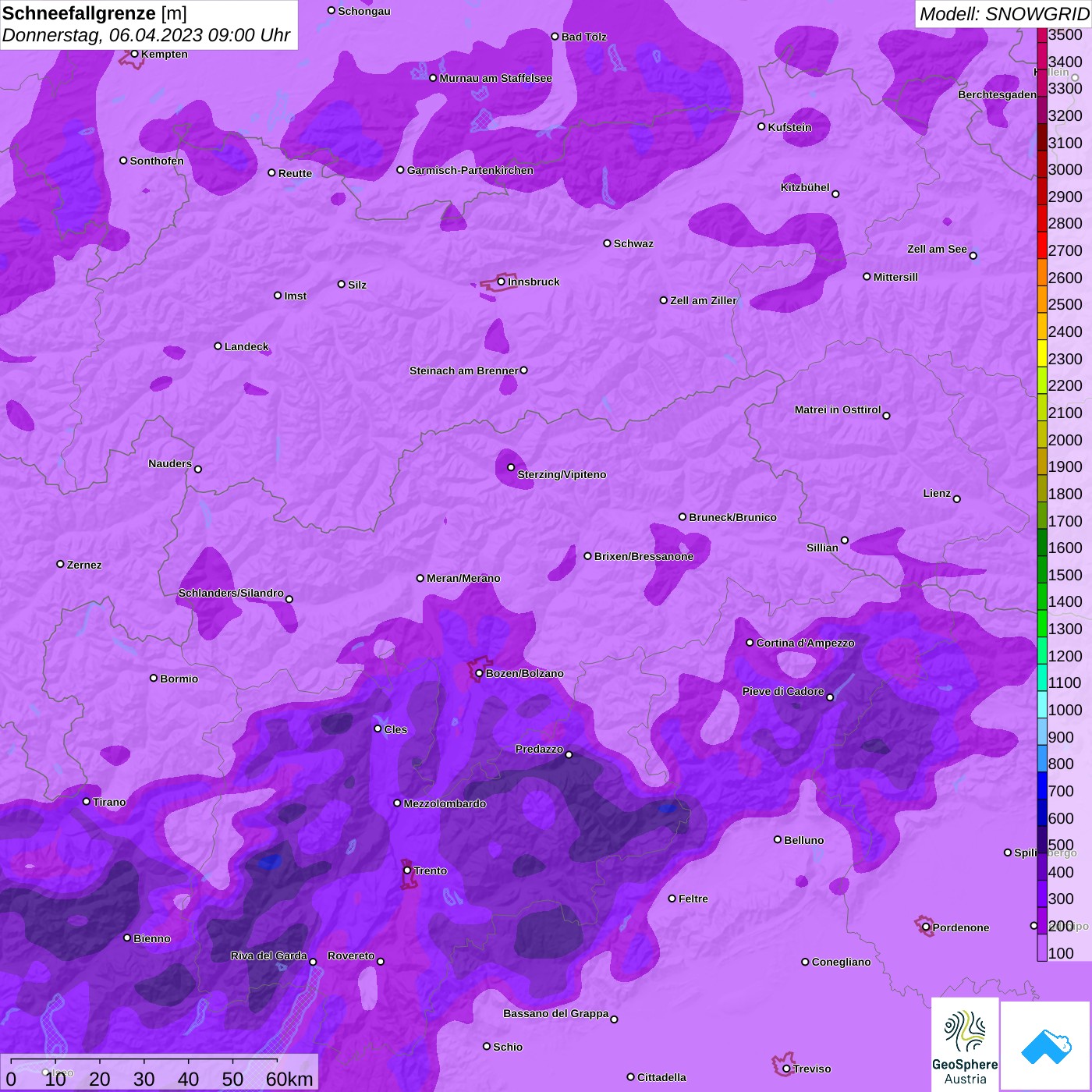Screen dimensions: 1092x1092
Task: Click the Predazzo label
Action: 539,749
